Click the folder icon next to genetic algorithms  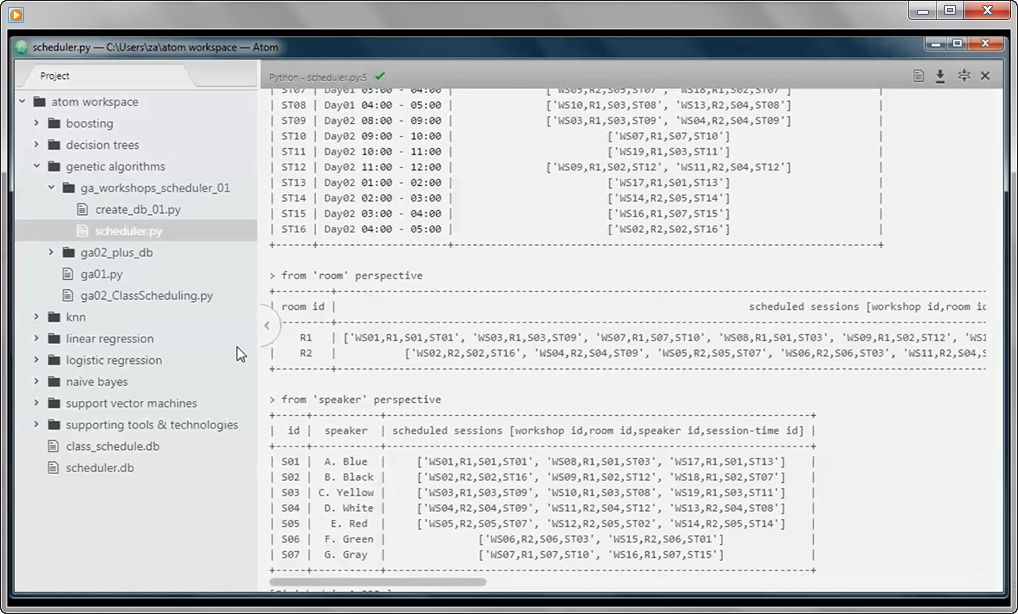(55, 166)
